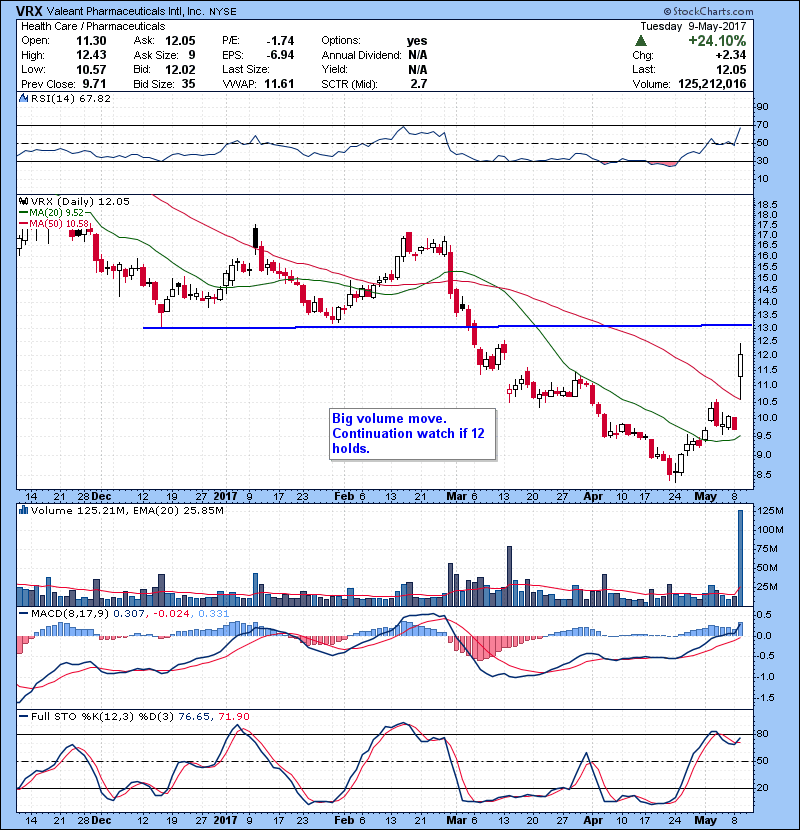The image size is (800, 830).
Task: Click the VWAP 11.61 value
Action: [x=279, y=84]
